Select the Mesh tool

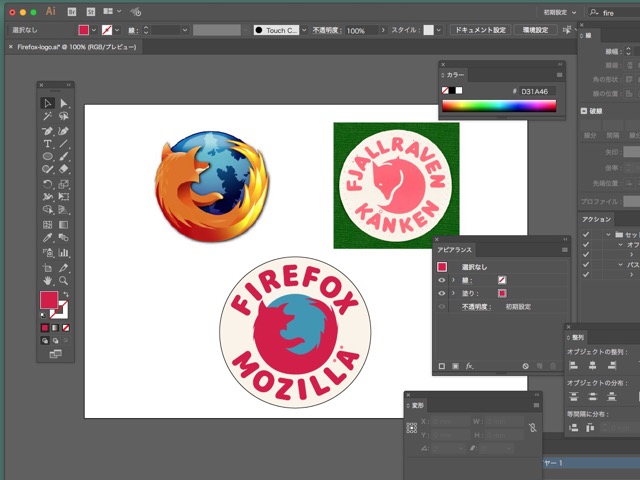(x=47, y=224)
